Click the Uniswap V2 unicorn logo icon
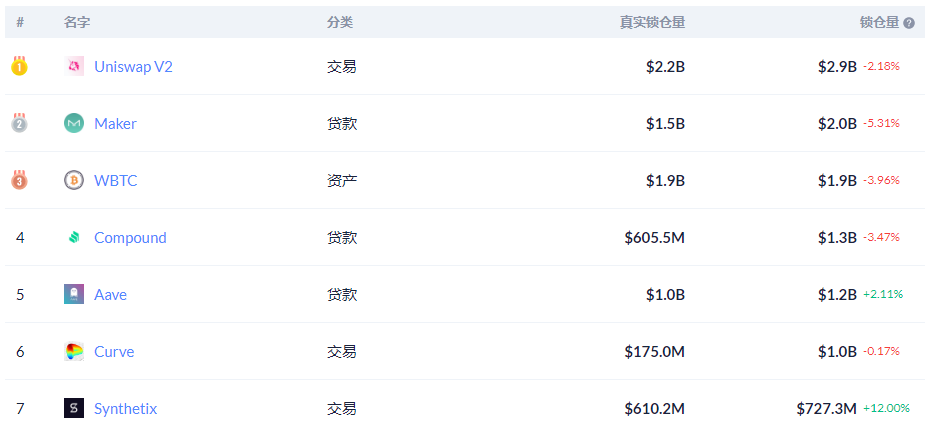 [74, 67]
